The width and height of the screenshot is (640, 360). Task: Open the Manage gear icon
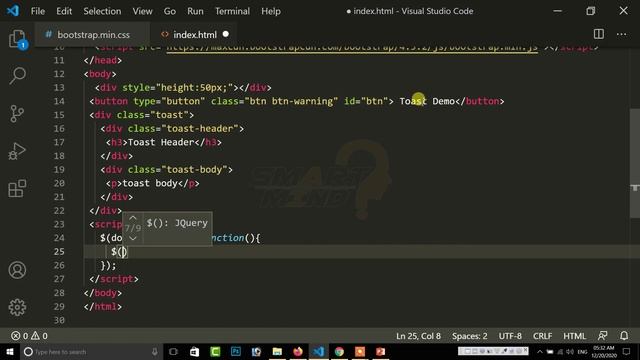17,307
